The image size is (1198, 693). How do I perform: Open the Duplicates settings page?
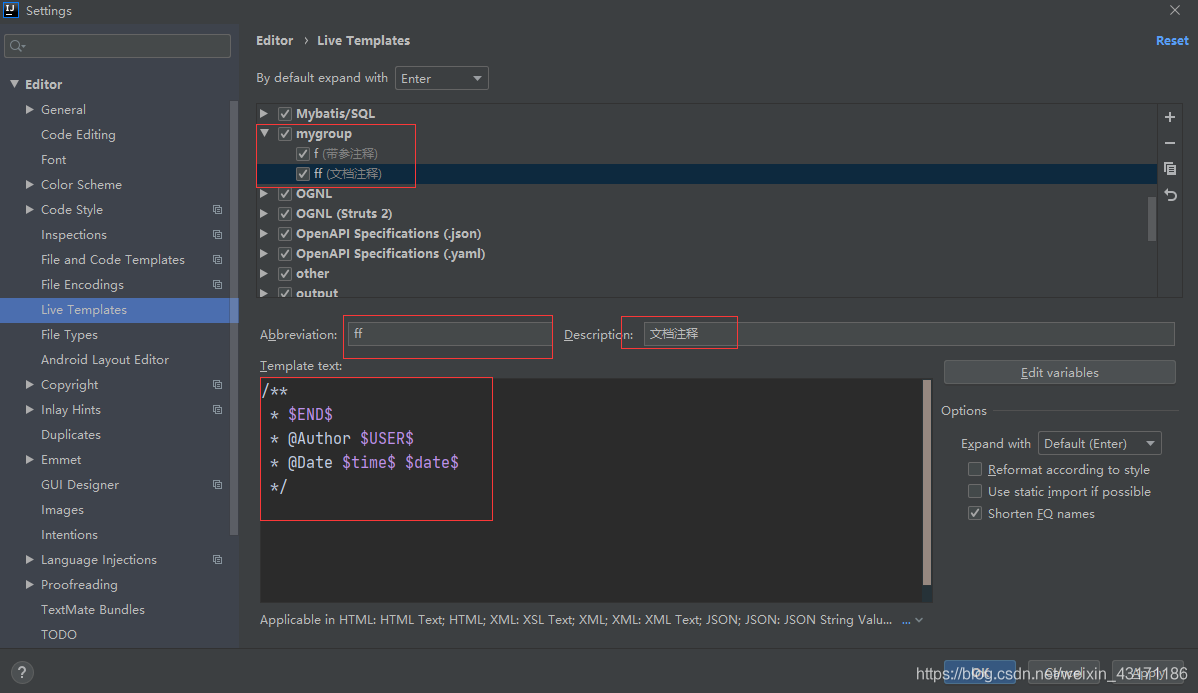coord(71,435)
